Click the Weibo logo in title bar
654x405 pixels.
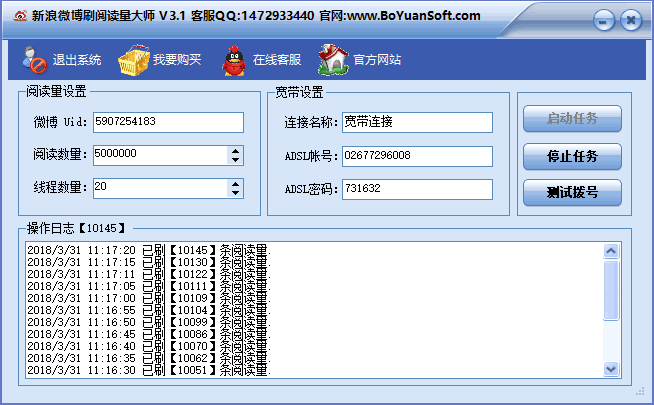(x=20, y=16)
